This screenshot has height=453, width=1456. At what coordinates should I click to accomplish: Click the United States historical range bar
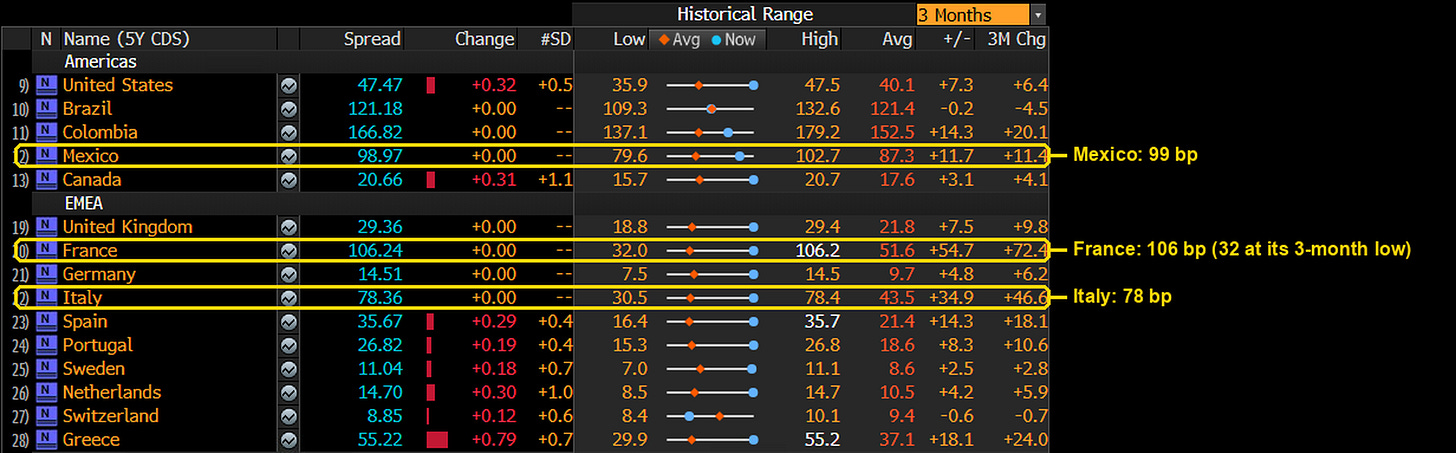pos(710,85)
